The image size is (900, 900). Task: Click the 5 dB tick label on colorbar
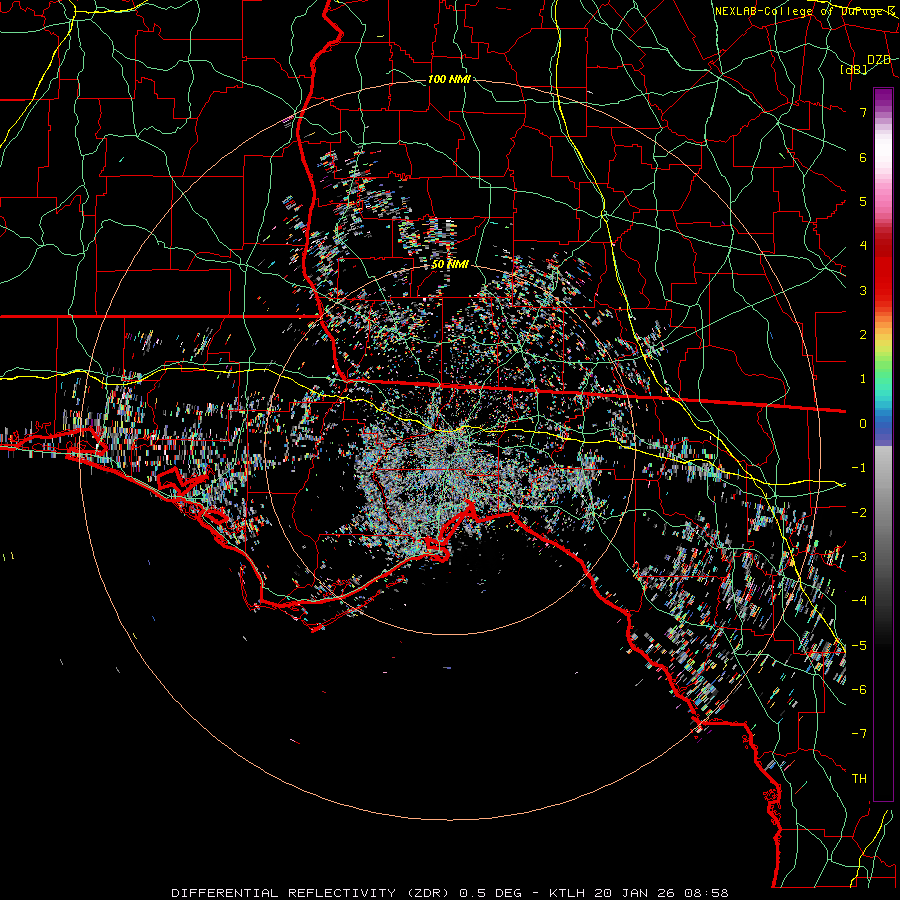863,201
